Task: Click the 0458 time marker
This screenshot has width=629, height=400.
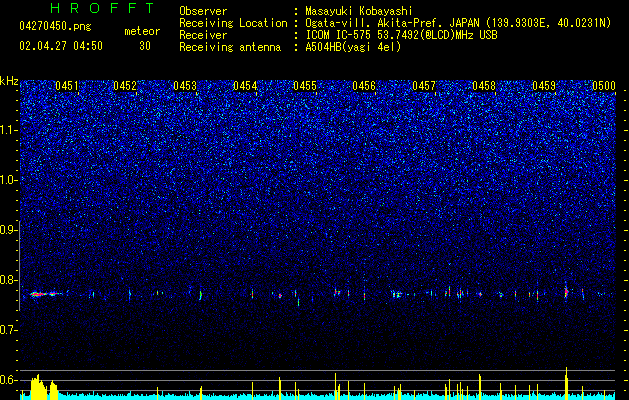Action: pyautogui.click(x=484, y=86)
